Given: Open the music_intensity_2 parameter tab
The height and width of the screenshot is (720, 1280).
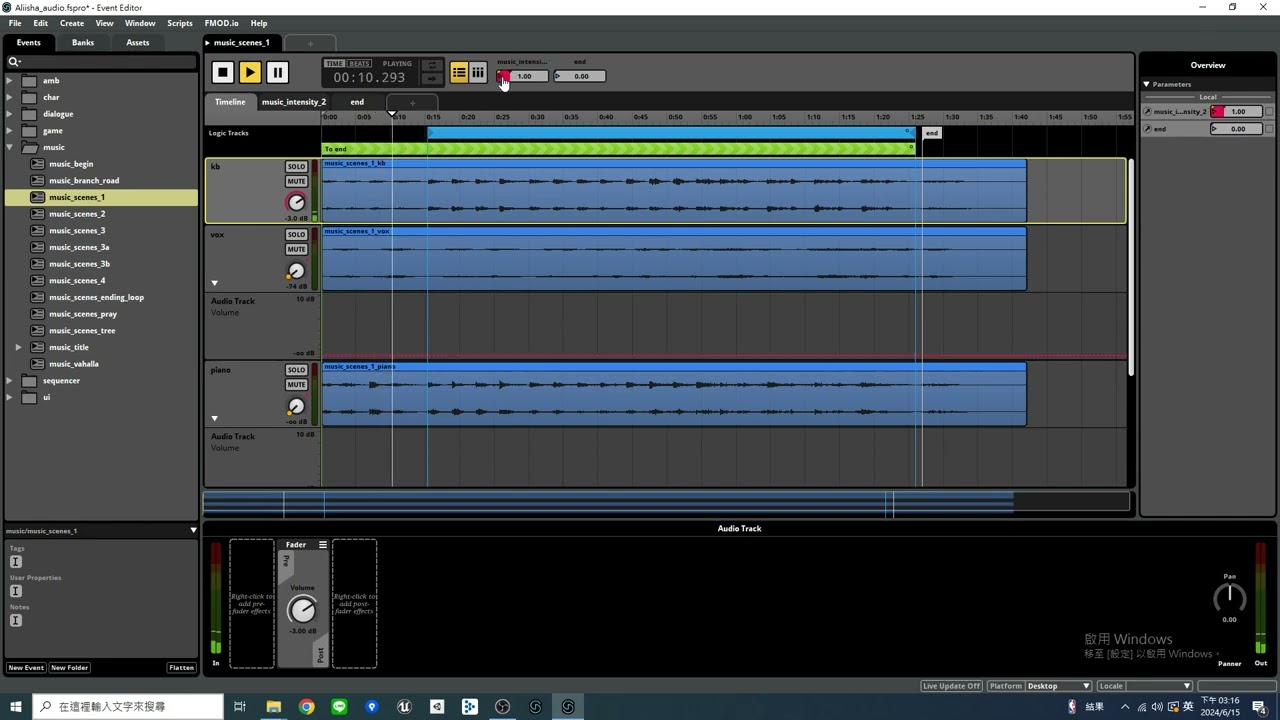Looking at the screenshot, I should [x=294, y=102].
